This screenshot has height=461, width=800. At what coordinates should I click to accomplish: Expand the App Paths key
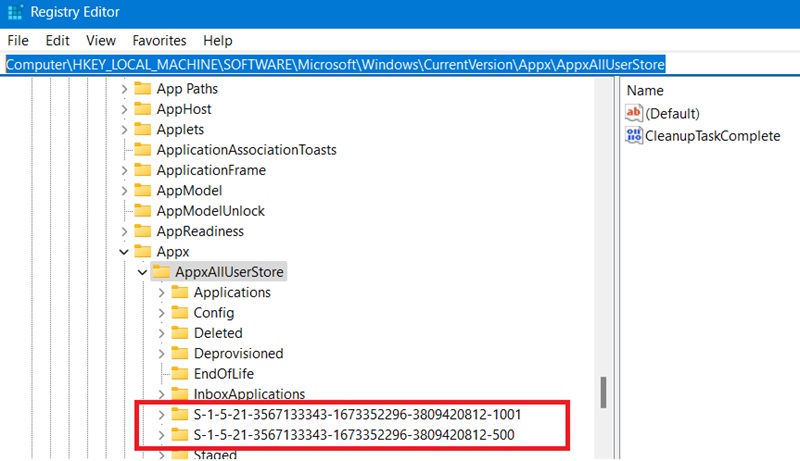click(x=124, y=89)
